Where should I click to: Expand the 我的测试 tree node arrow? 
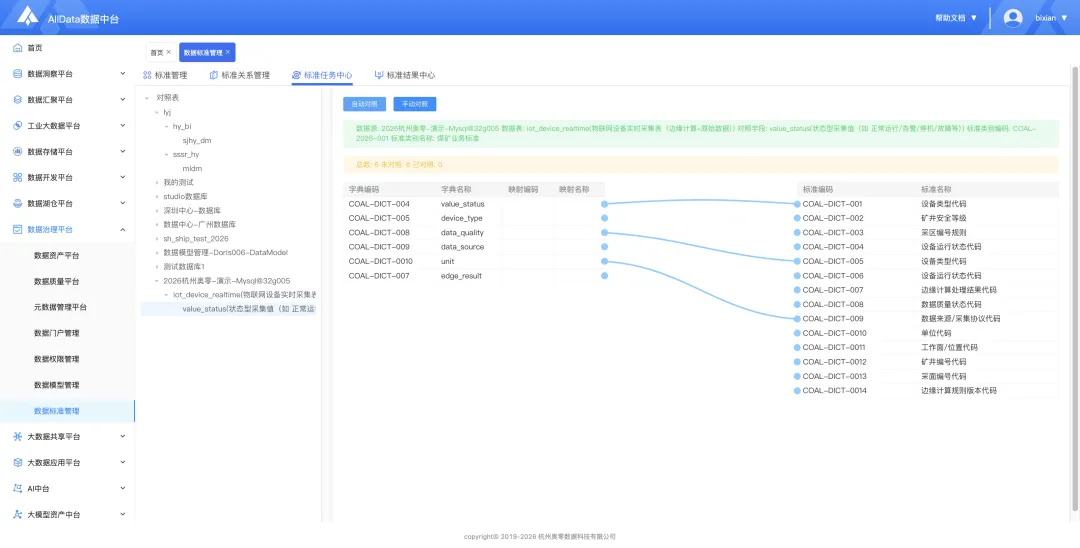[157, 182]
